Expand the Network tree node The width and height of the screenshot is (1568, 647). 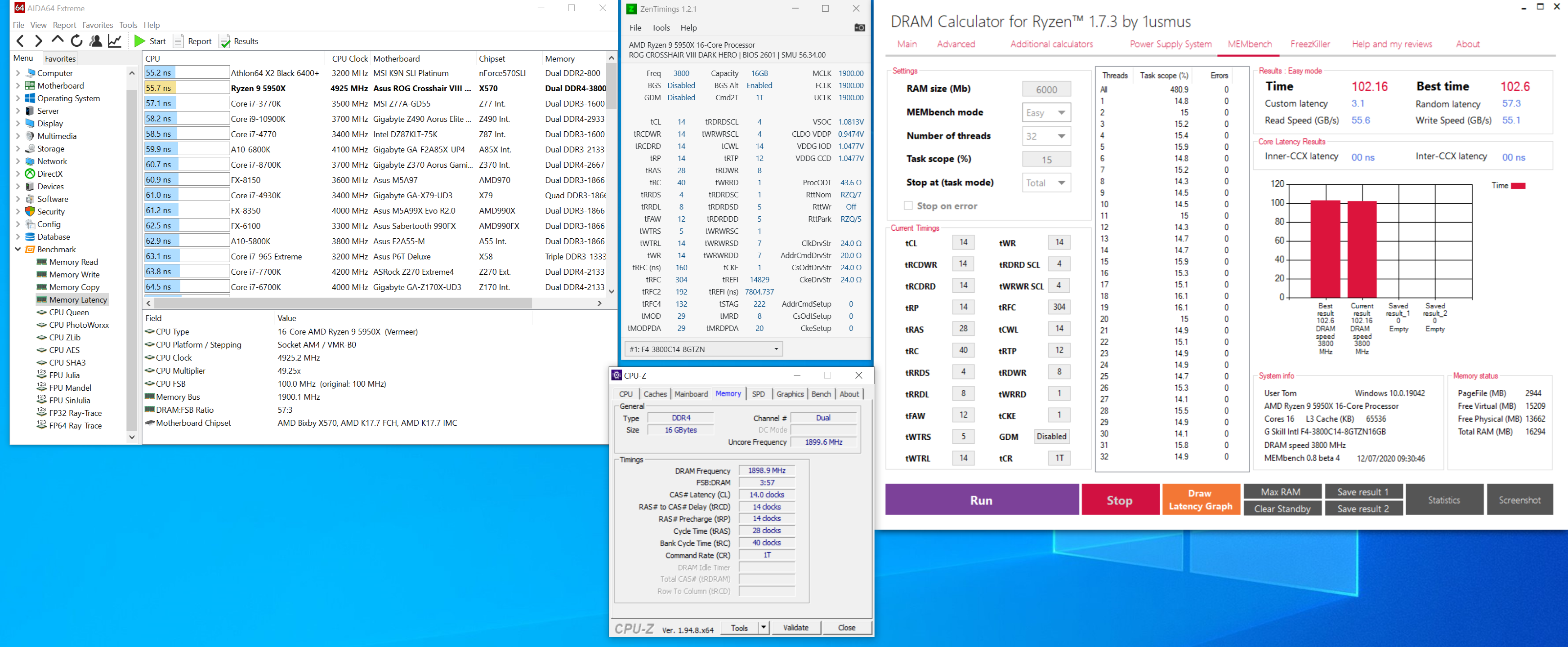click(x=18, y=161)
